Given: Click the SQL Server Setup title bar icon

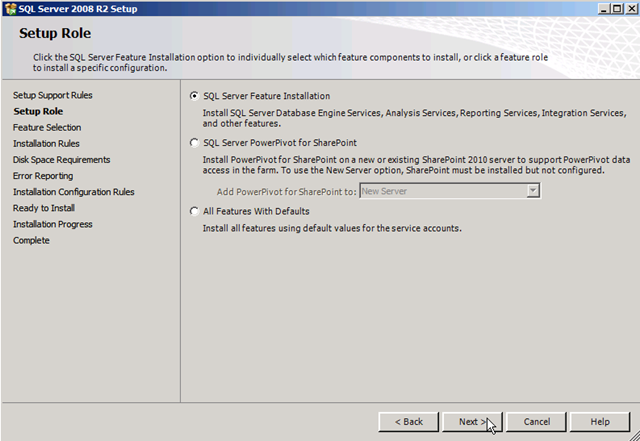Looking at the screenshot, I should (10, 8).
